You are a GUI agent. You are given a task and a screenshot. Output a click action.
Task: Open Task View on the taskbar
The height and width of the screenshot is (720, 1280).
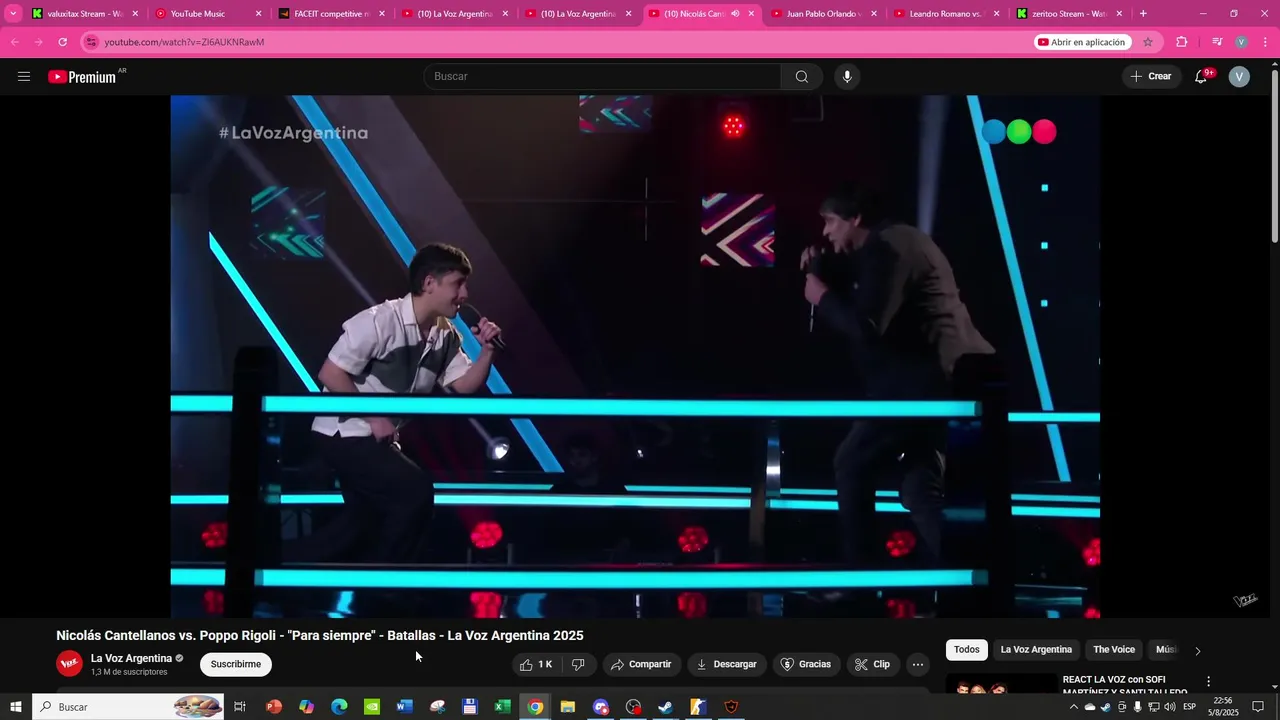[240, 707]
